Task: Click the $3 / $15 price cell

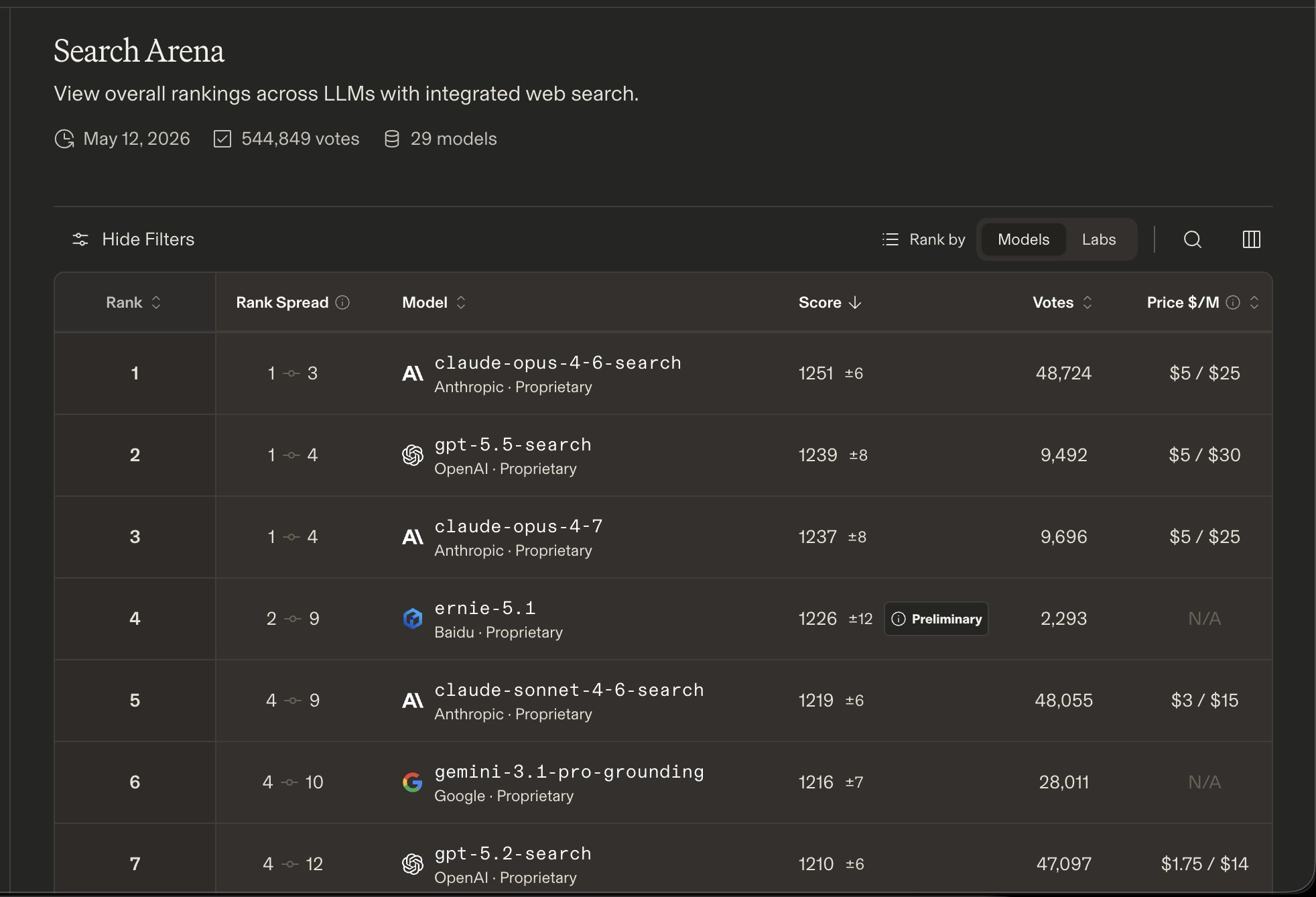Action: [x=1204, y=701]
